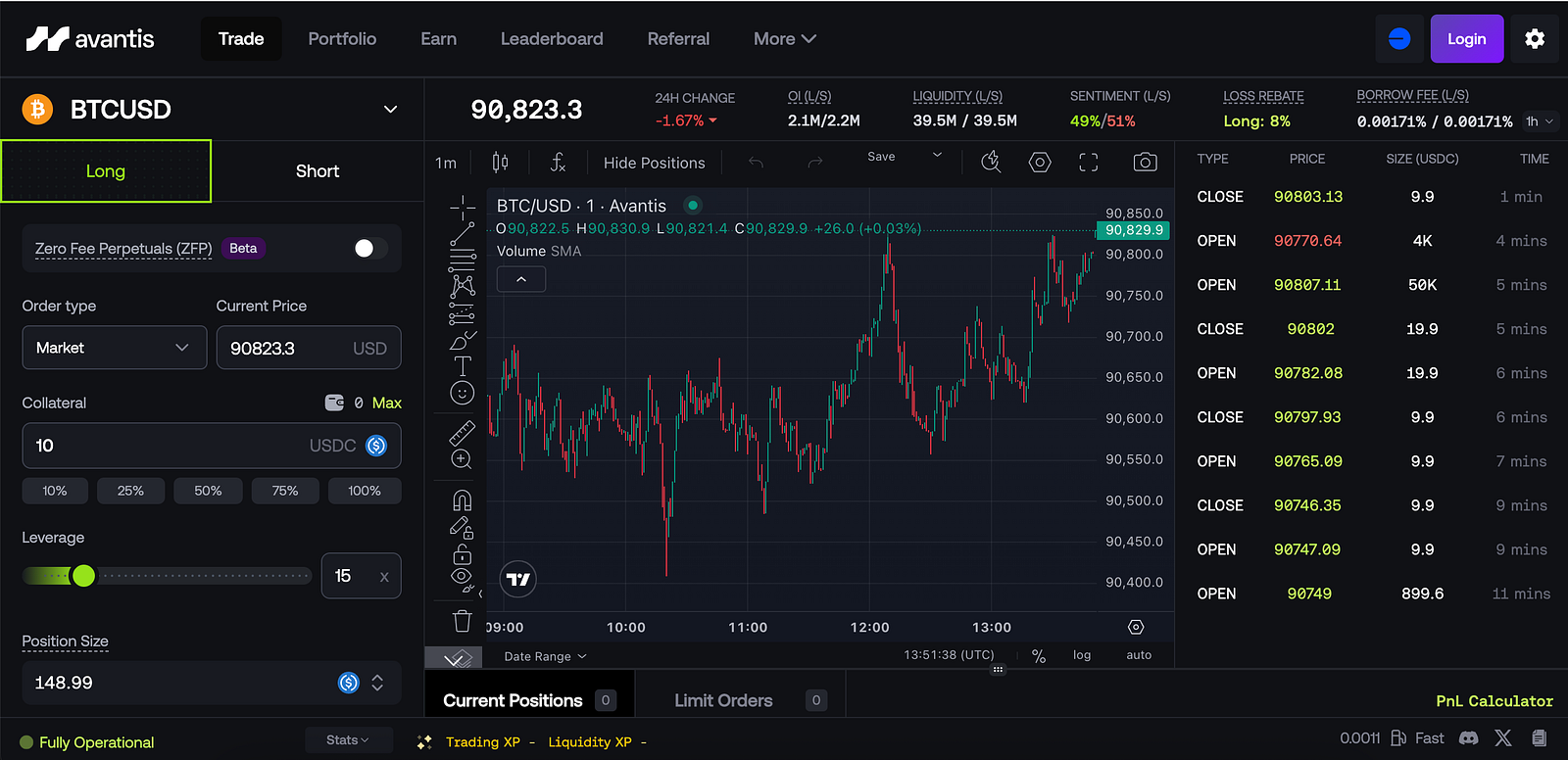Toggle magnet mode for drawings
The image size is (1568, 760).
(x=463, y=500)
